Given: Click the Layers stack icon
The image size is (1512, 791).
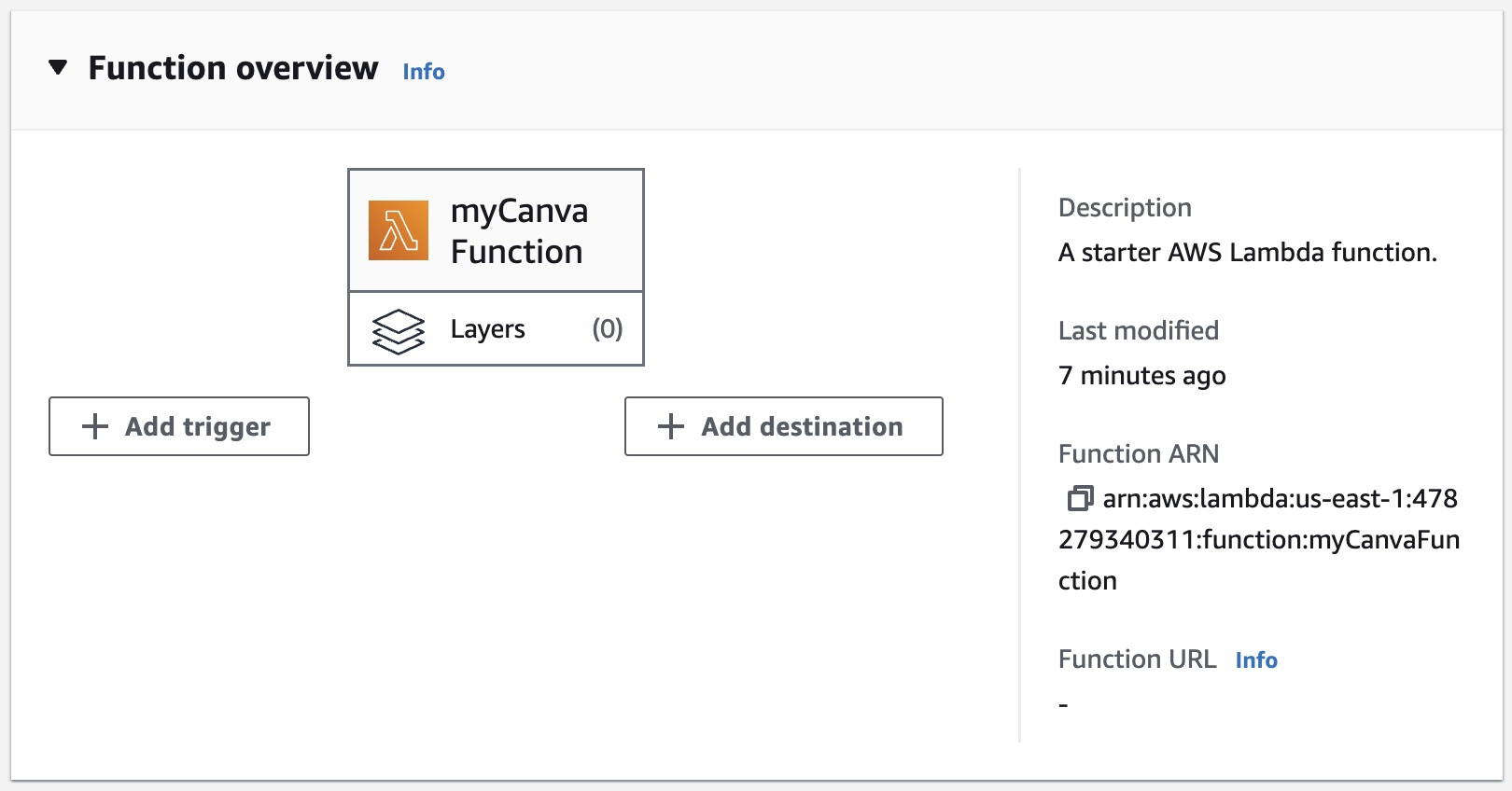Looking at the screenshot, I should coord(399,331).
